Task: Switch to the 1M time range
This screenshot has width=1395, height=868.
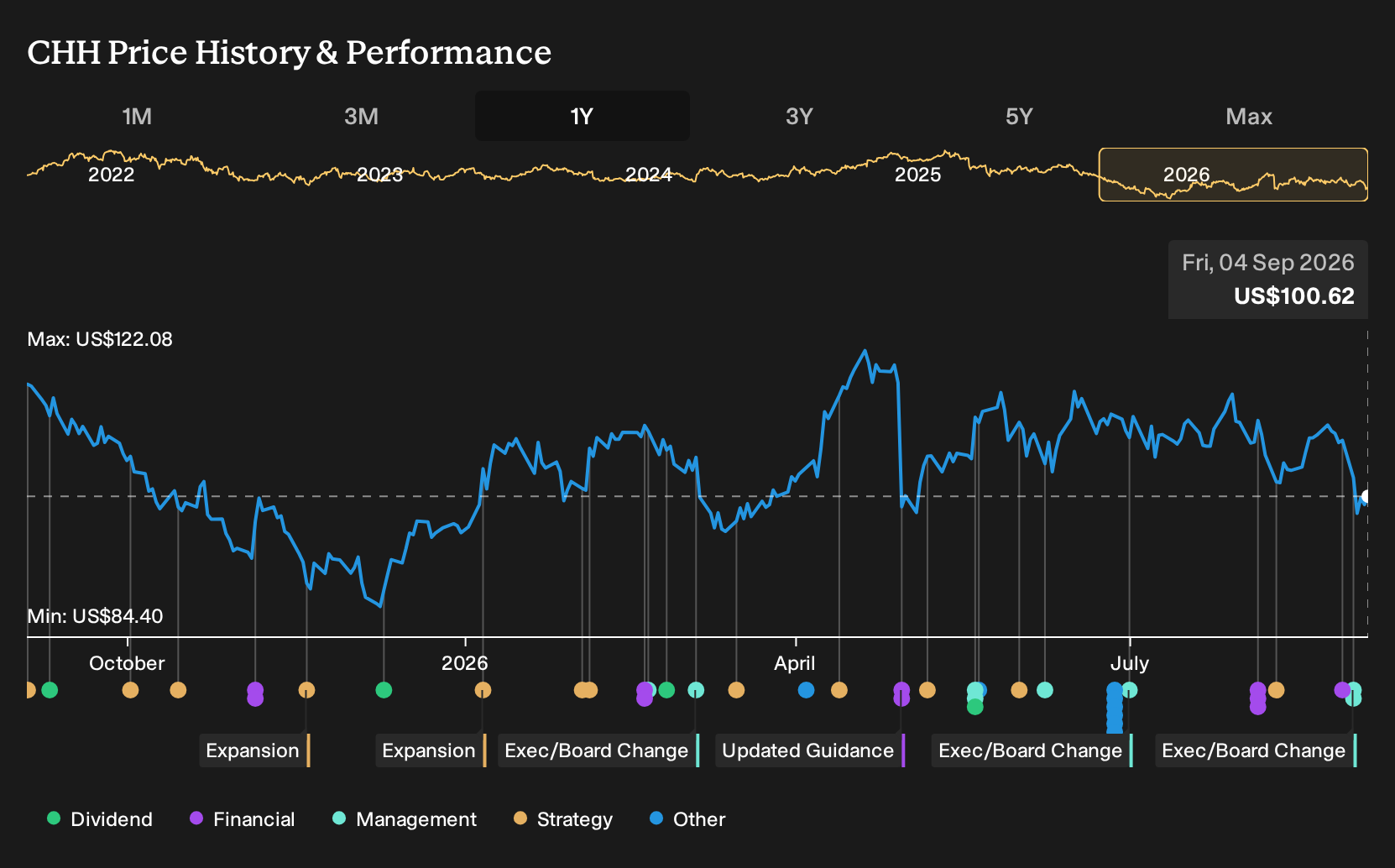Action: pos(137,116)
